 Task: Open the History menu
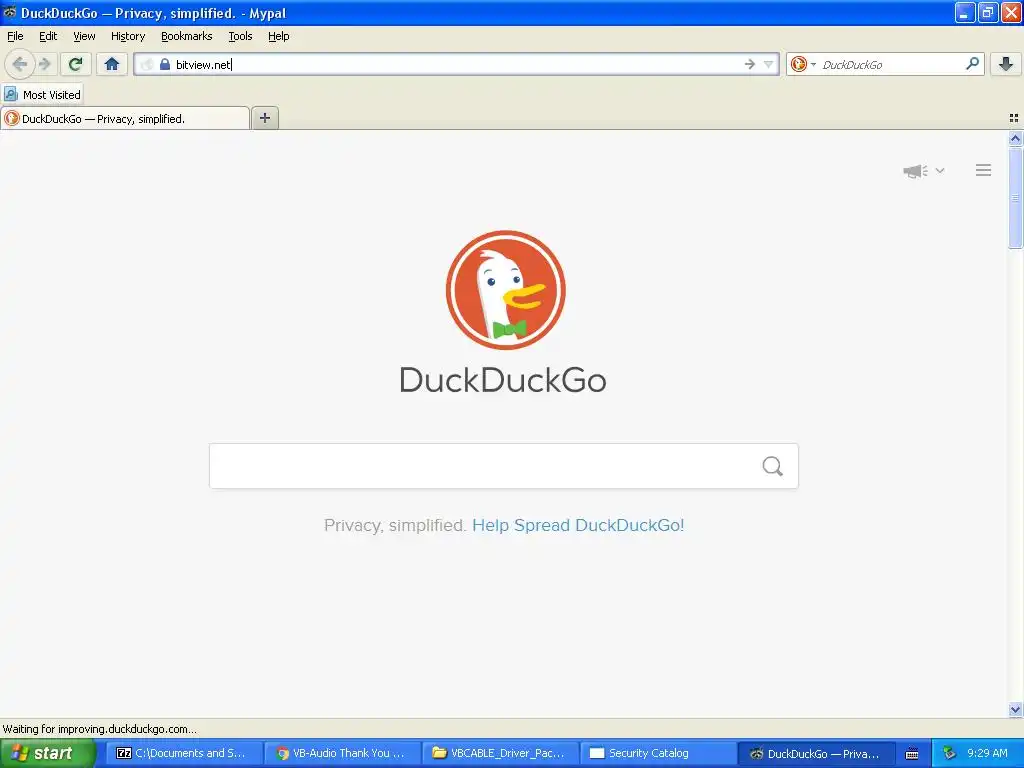128,36
